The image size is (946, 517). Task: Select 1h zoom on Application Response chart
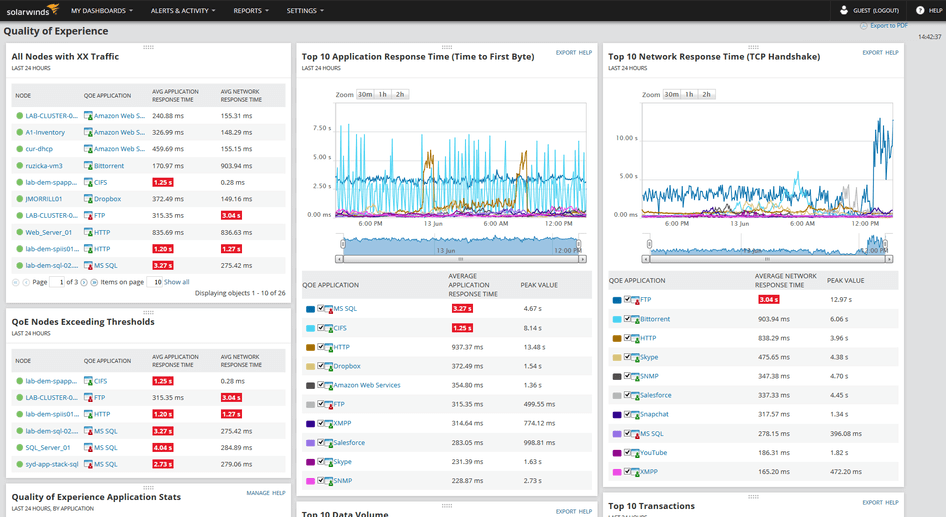(x=383, y=94)
